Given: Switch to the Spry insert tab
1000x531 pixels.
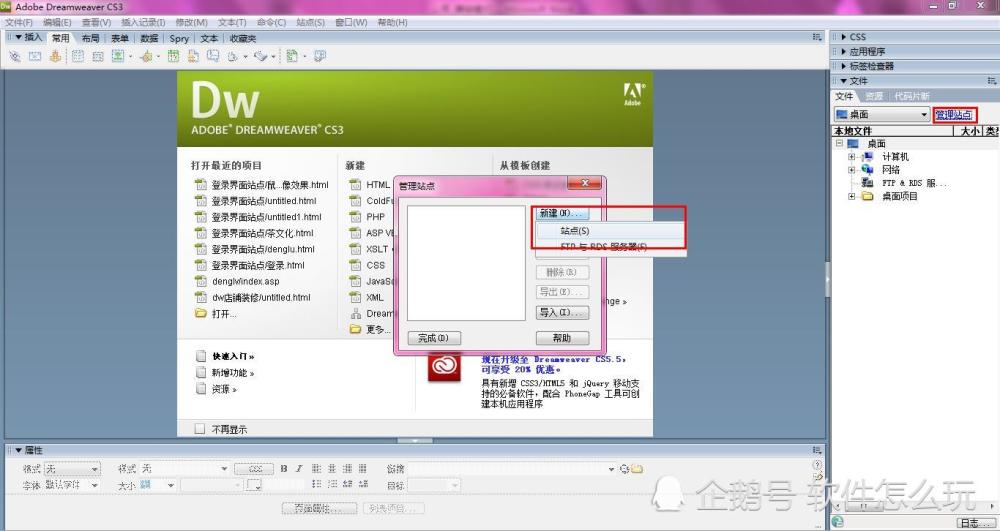Looking at the screenshot, I should coord(179,38).
